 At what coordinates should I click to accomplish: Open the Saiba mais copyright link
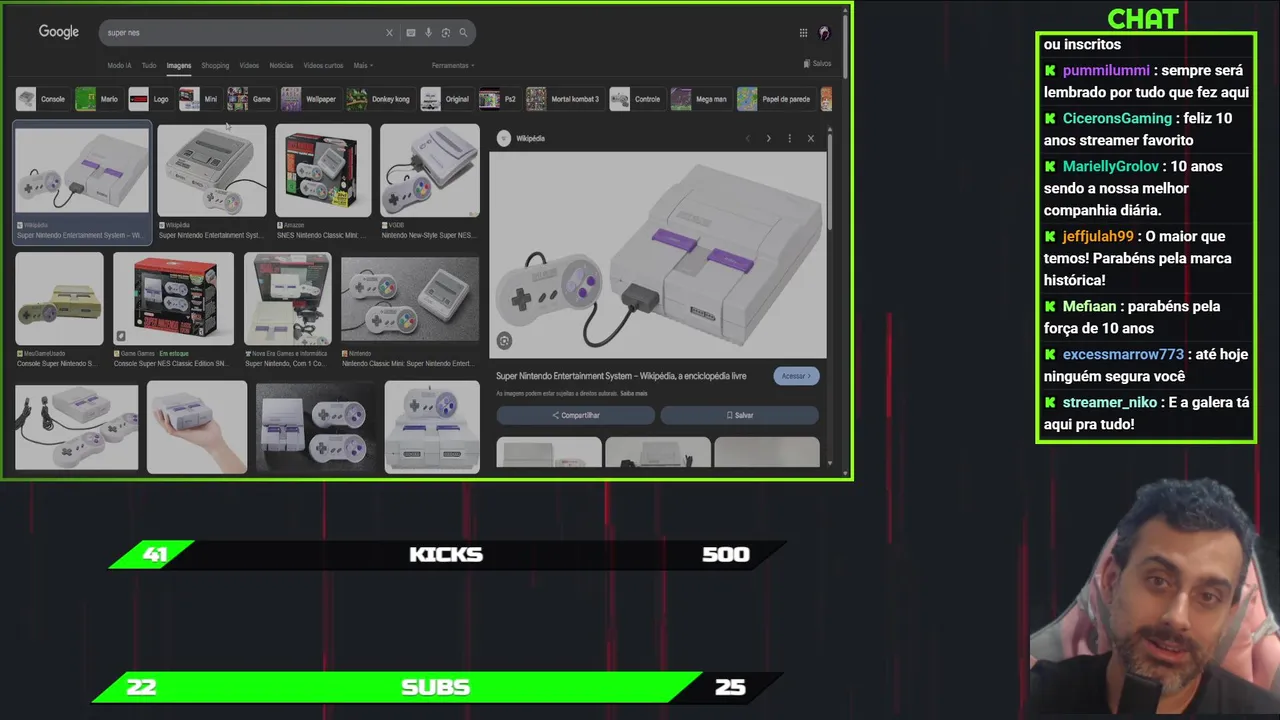click(x=634, y=394)
